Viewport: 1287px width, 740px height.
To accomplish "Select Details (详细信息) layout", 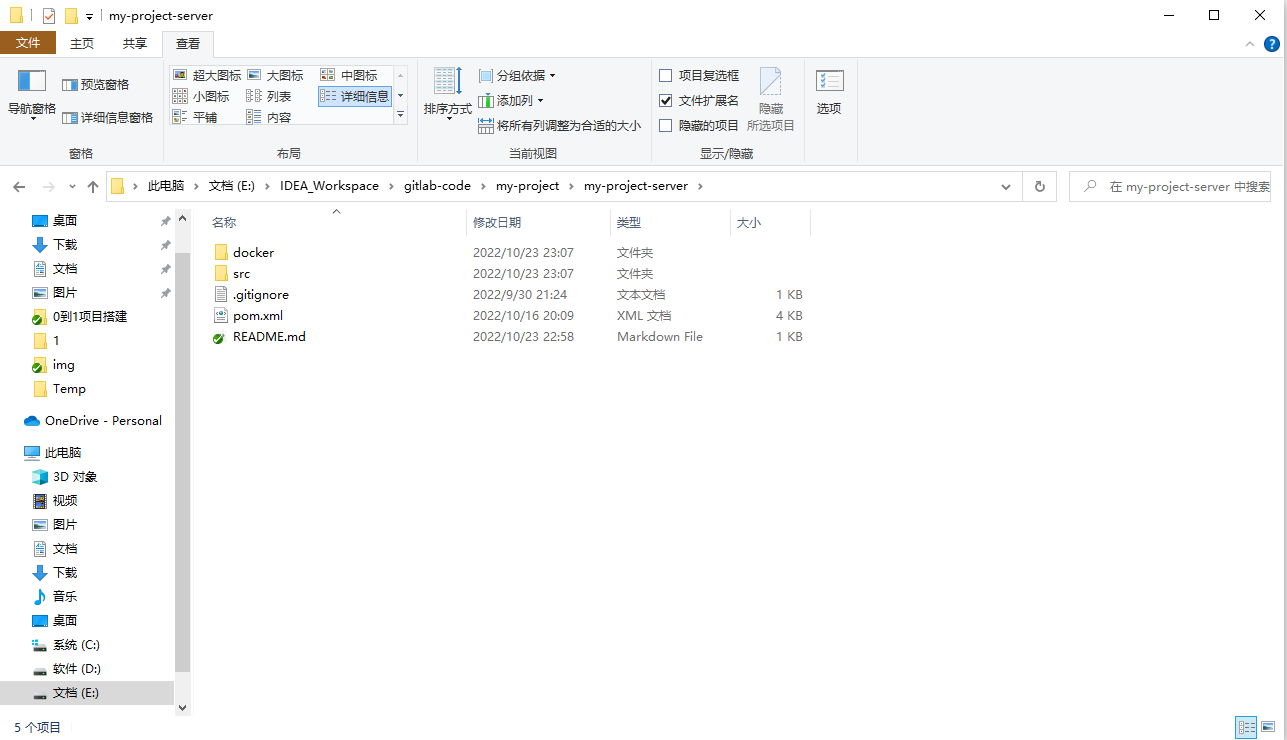I will point(355,96).
